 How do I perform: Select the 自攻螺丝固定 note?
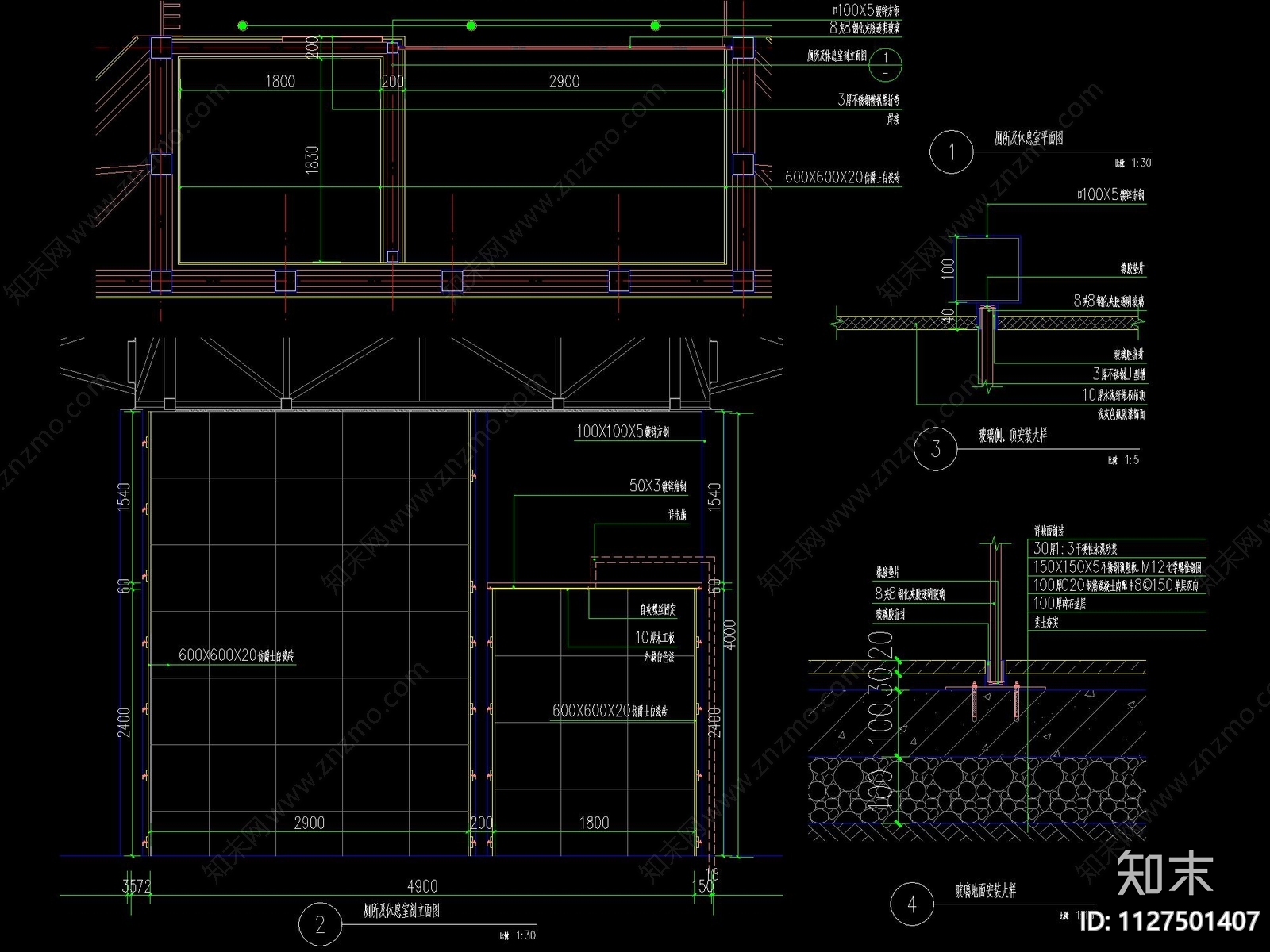[658, 610]
